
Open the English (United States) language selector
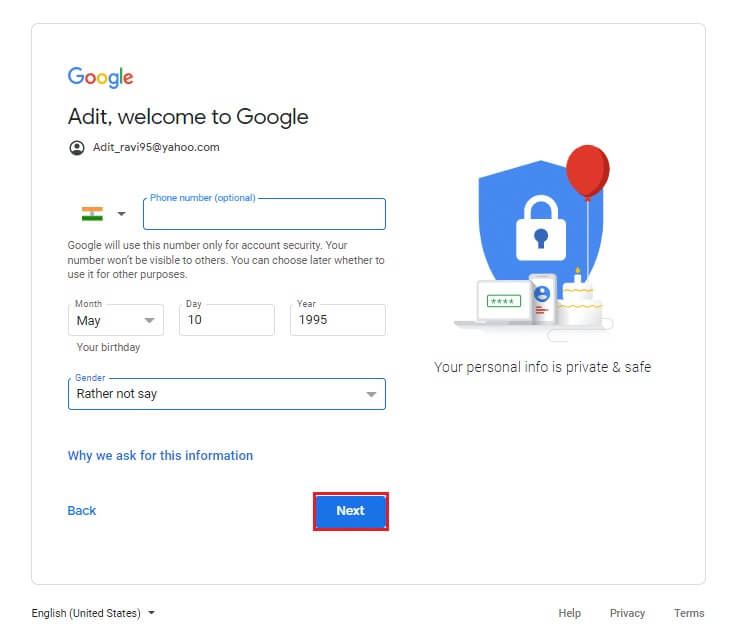[x=93, y=613]
